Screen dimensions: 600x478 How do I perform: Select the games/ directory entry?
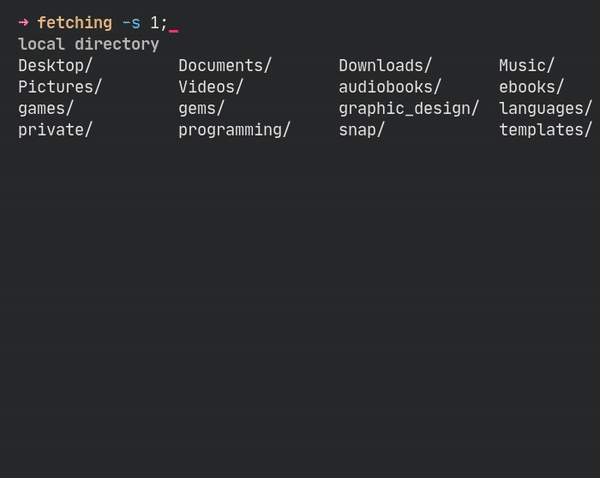pos(46,108)
